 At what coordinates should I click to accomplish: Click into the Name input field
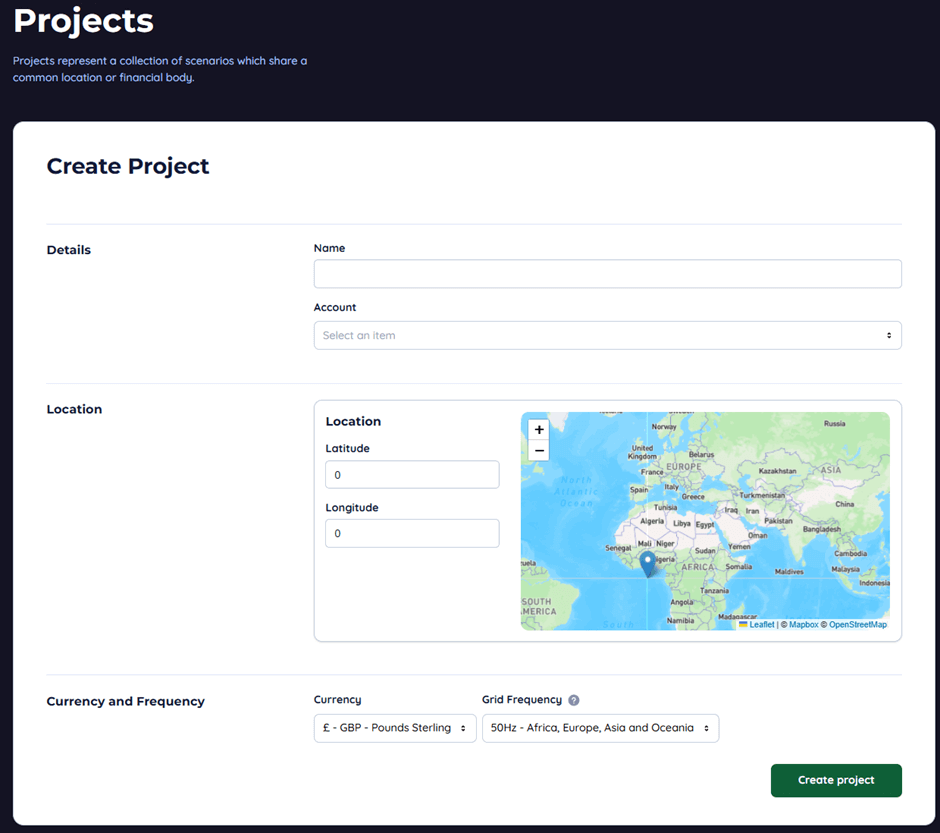coord(607,273)
